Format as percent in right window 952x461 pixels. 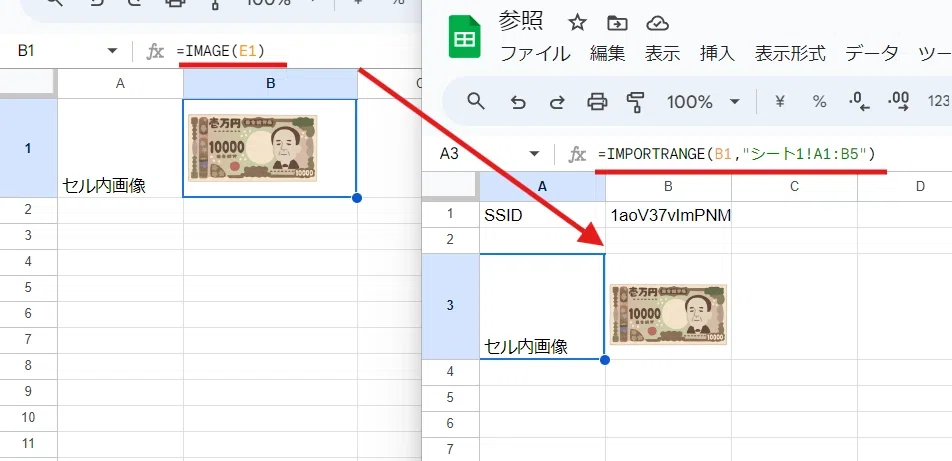point(820,102)
